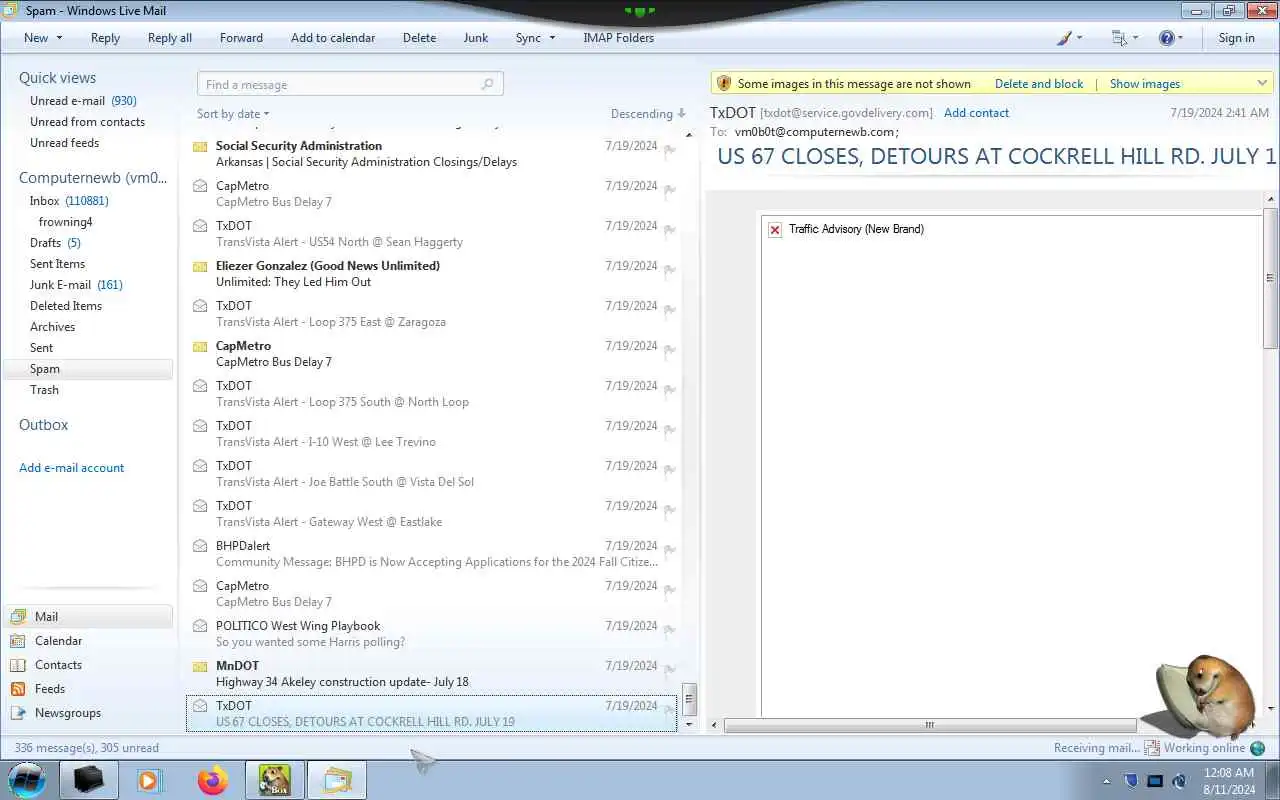The width and height of the screenshot is (1280, 800).
Task: Click envelope icon of Social Security Administration message
Action: 200,146
